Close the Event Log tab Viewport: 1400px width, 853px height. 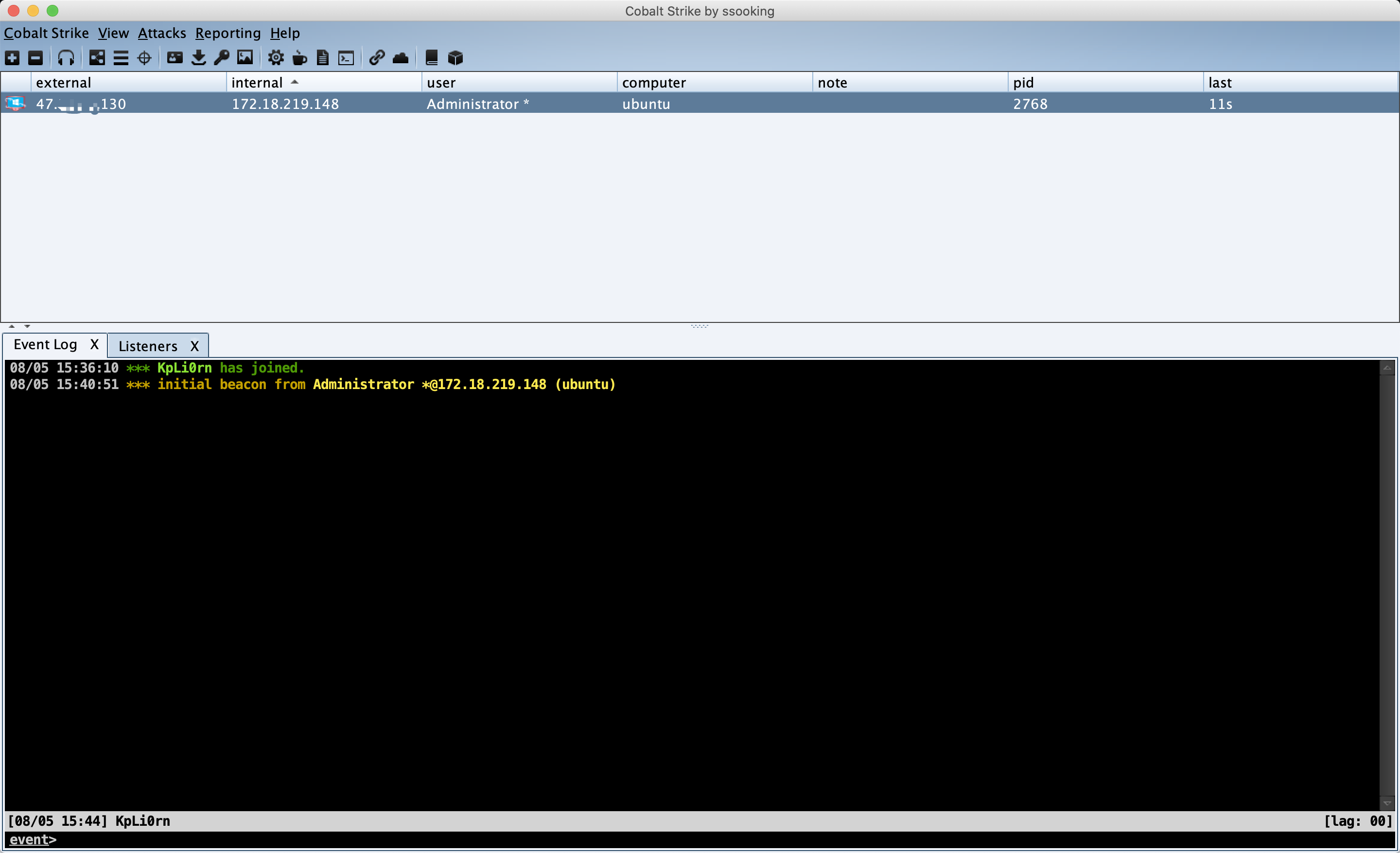[94, 344]
